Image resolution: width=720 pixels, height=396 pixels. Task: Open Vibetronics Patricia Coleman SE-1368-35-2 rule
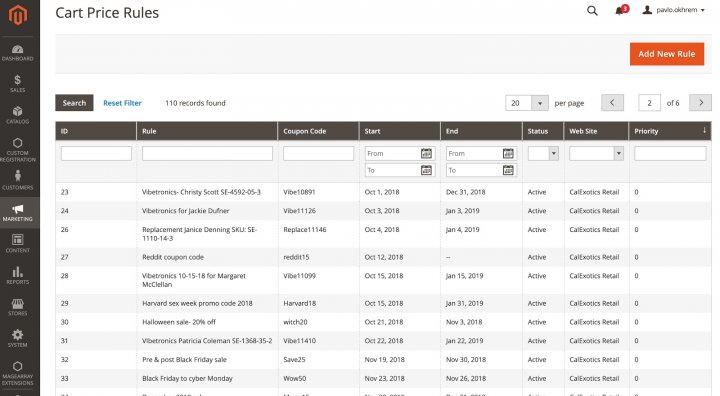(x=207, y=341)
